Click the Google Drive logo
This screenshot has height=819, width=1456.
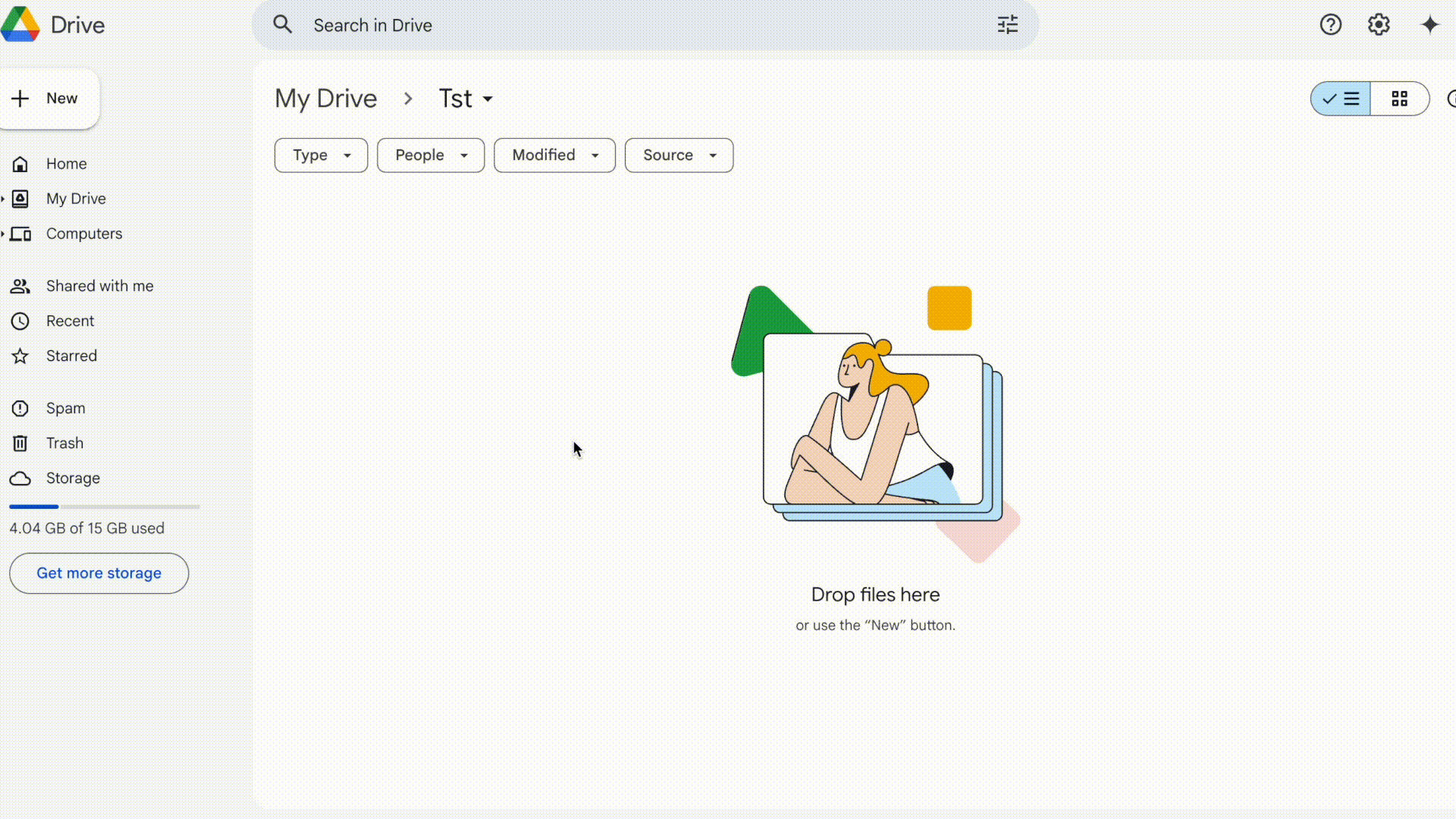pyautogui.click(x=20, y=24)
